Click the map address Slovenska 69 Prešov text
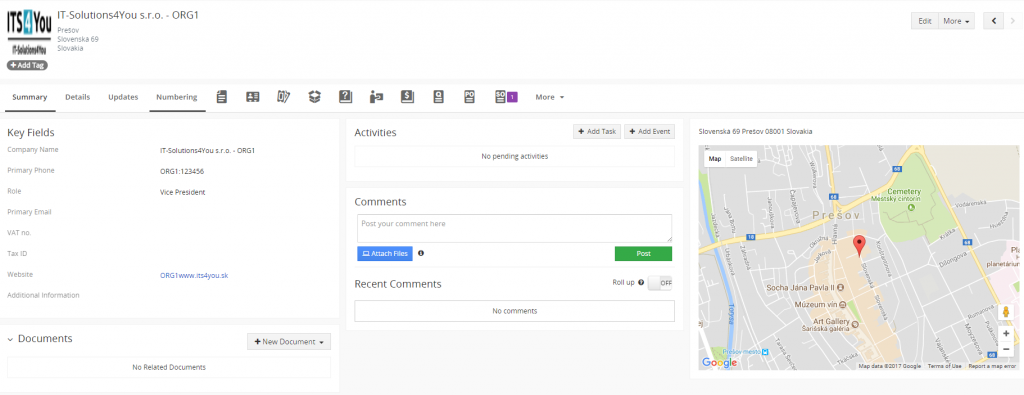The width and height of the screenshot is (1024, 395). pyautogui.click(x=756, y=131)
